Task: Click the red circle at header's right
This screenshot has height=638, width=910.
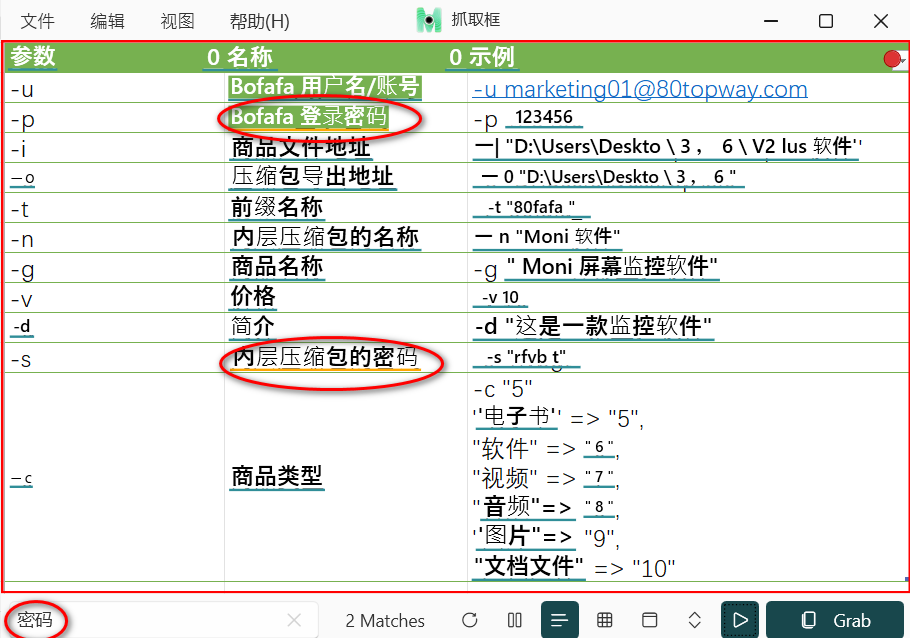Action: coord(893,59)
